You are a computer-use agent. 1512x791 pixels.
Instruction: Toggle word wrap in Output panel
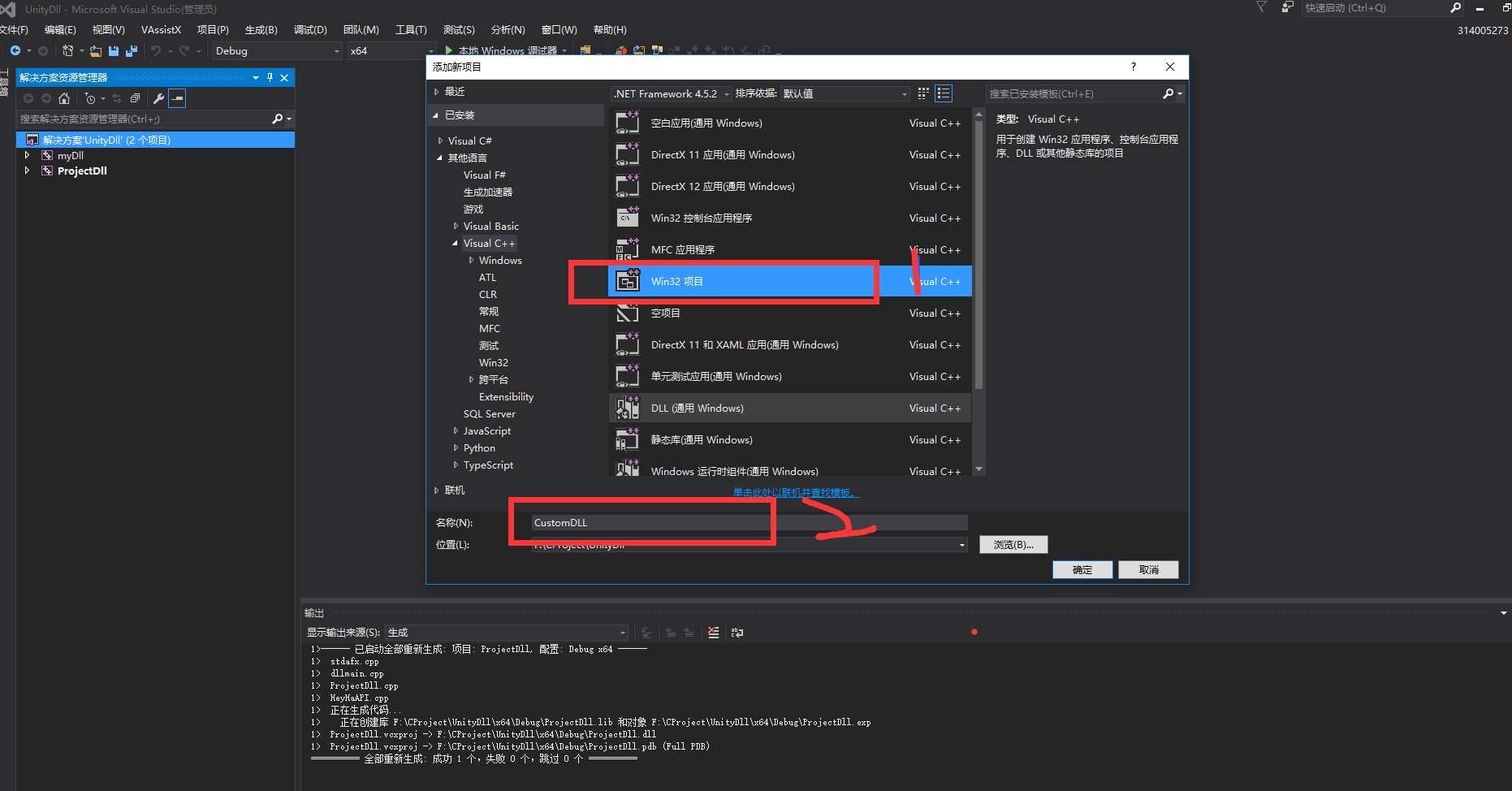(x=737, y=632)
